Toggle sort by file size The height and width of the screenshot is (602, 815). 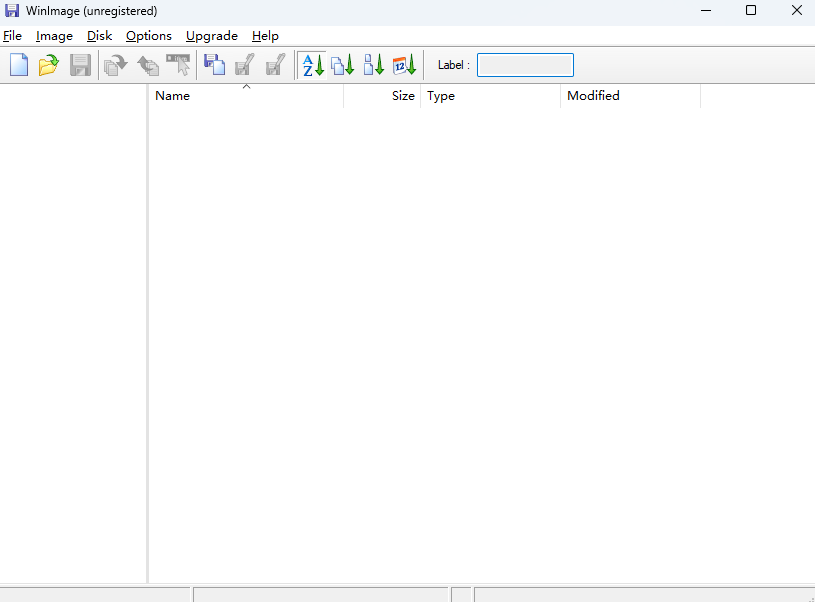372,64
